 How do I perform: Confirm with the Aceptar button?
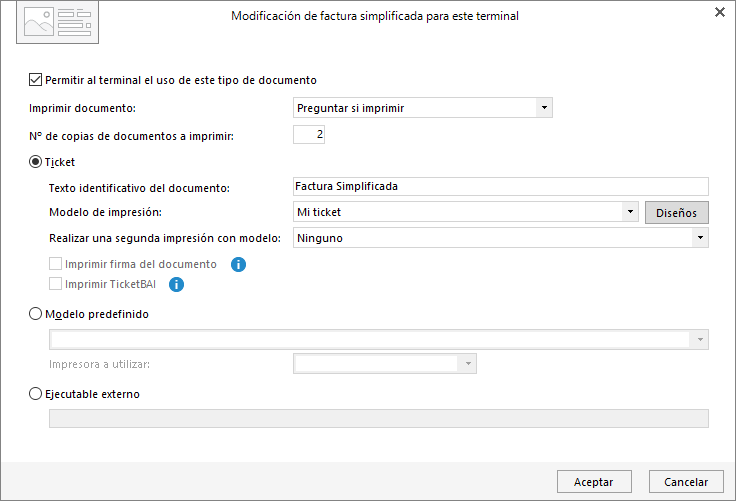tap(594, 482)
